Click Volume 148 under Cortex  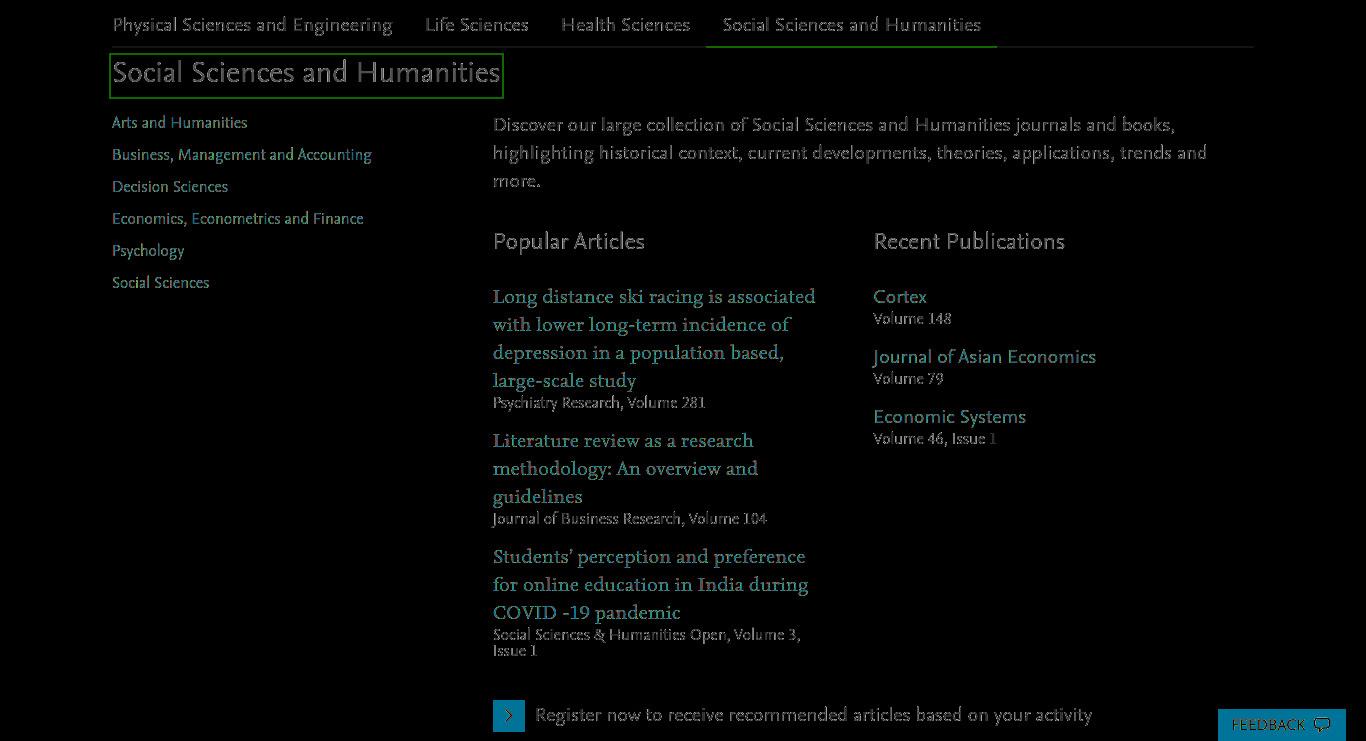coord(912,319)
